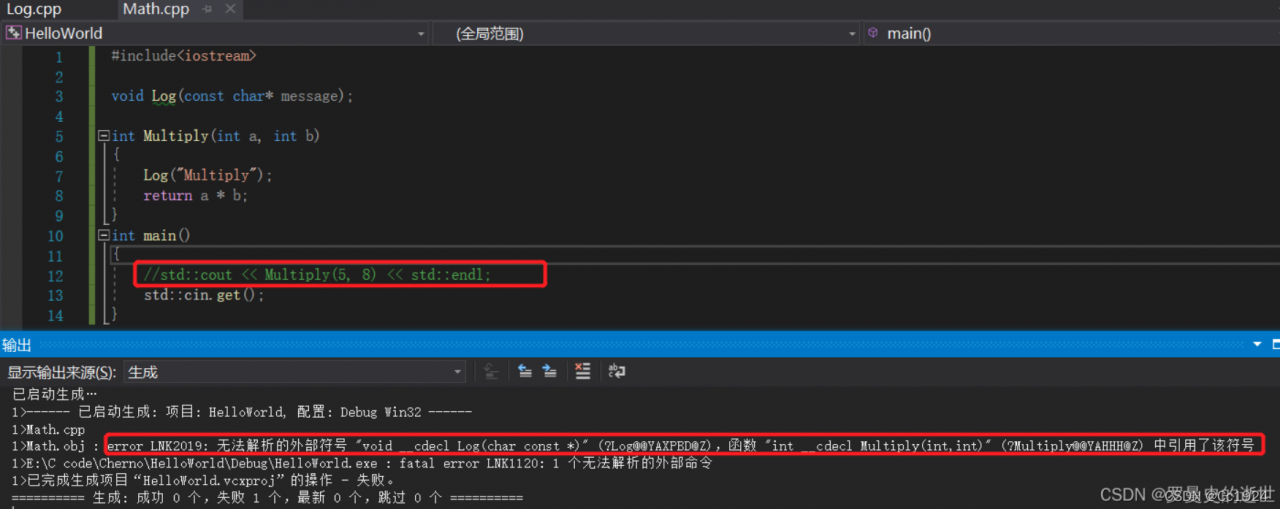This screenshot has width=1280, height=509.
Task: Click the Log("Multiply") call line
Action: [x=208, y=175]
